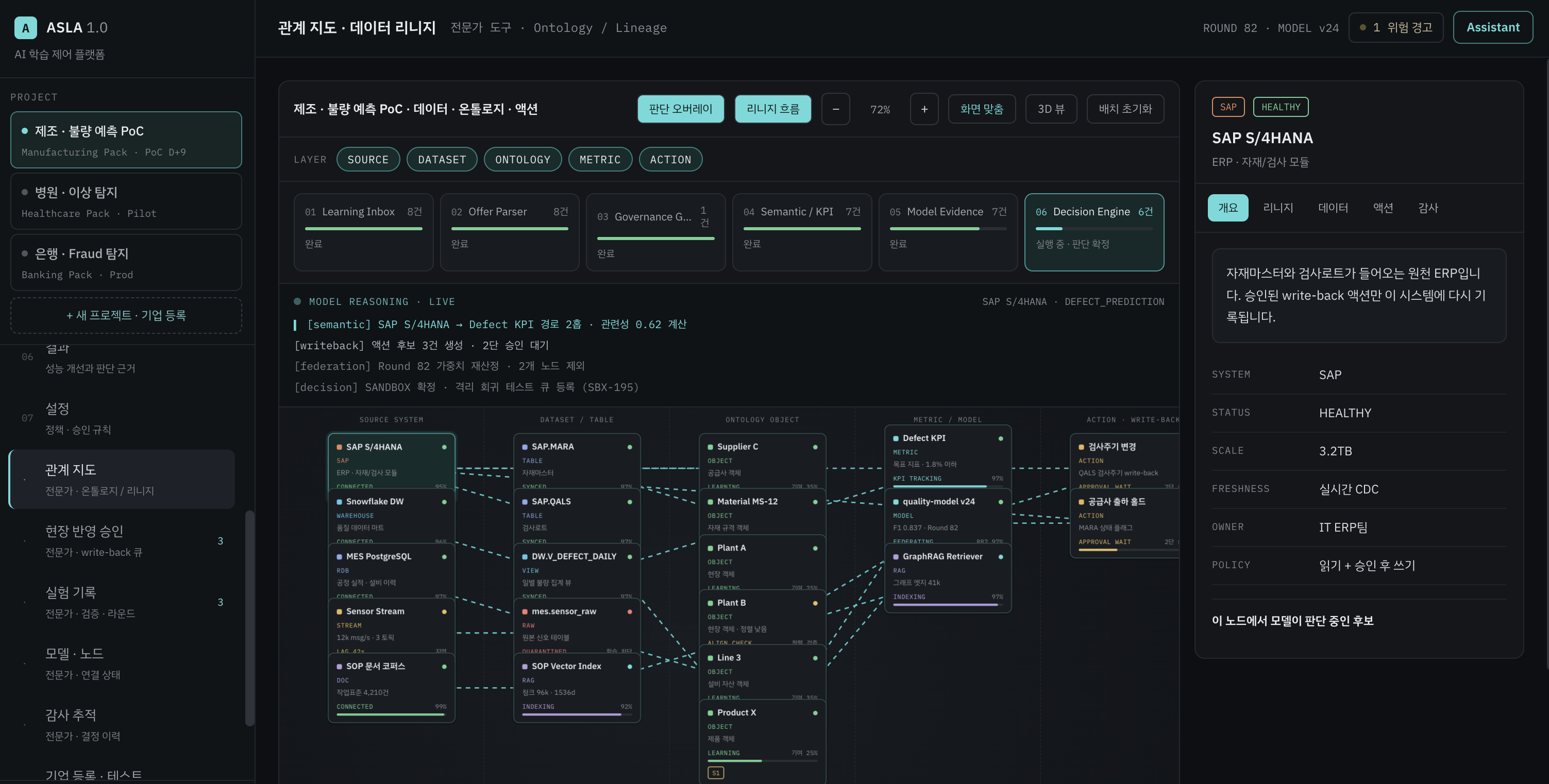Select the 병원 · 이상 탐지 project
The image size is (1549, 784).
click(x=126, y=201)
